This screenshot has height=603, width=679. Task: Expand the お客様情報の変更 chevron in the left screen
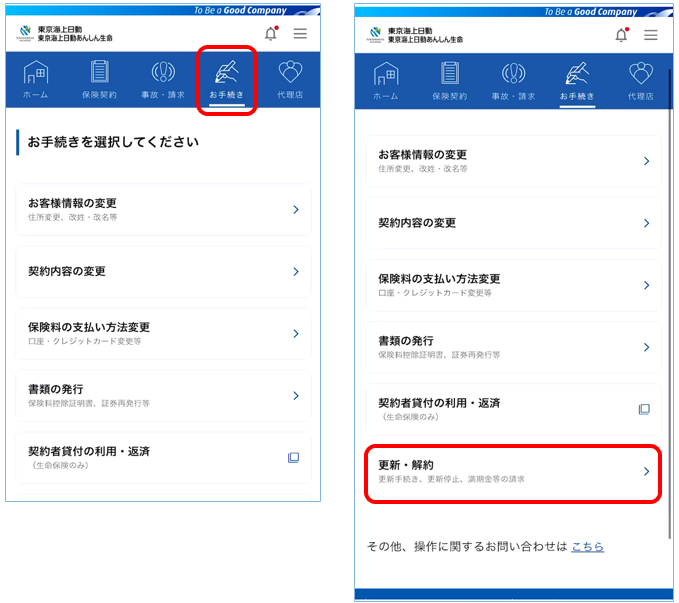pyautogui.click(x=296, y=209)
